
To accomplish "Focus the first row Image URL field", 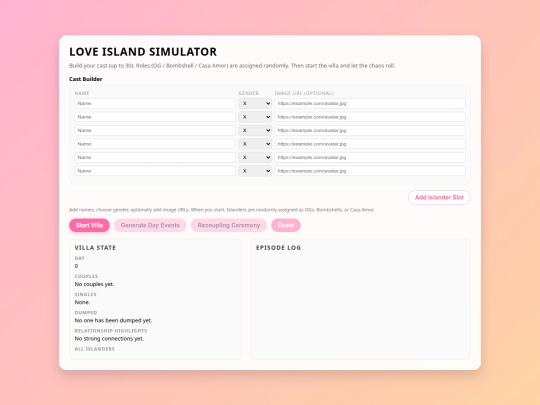I will coord(370,103).
